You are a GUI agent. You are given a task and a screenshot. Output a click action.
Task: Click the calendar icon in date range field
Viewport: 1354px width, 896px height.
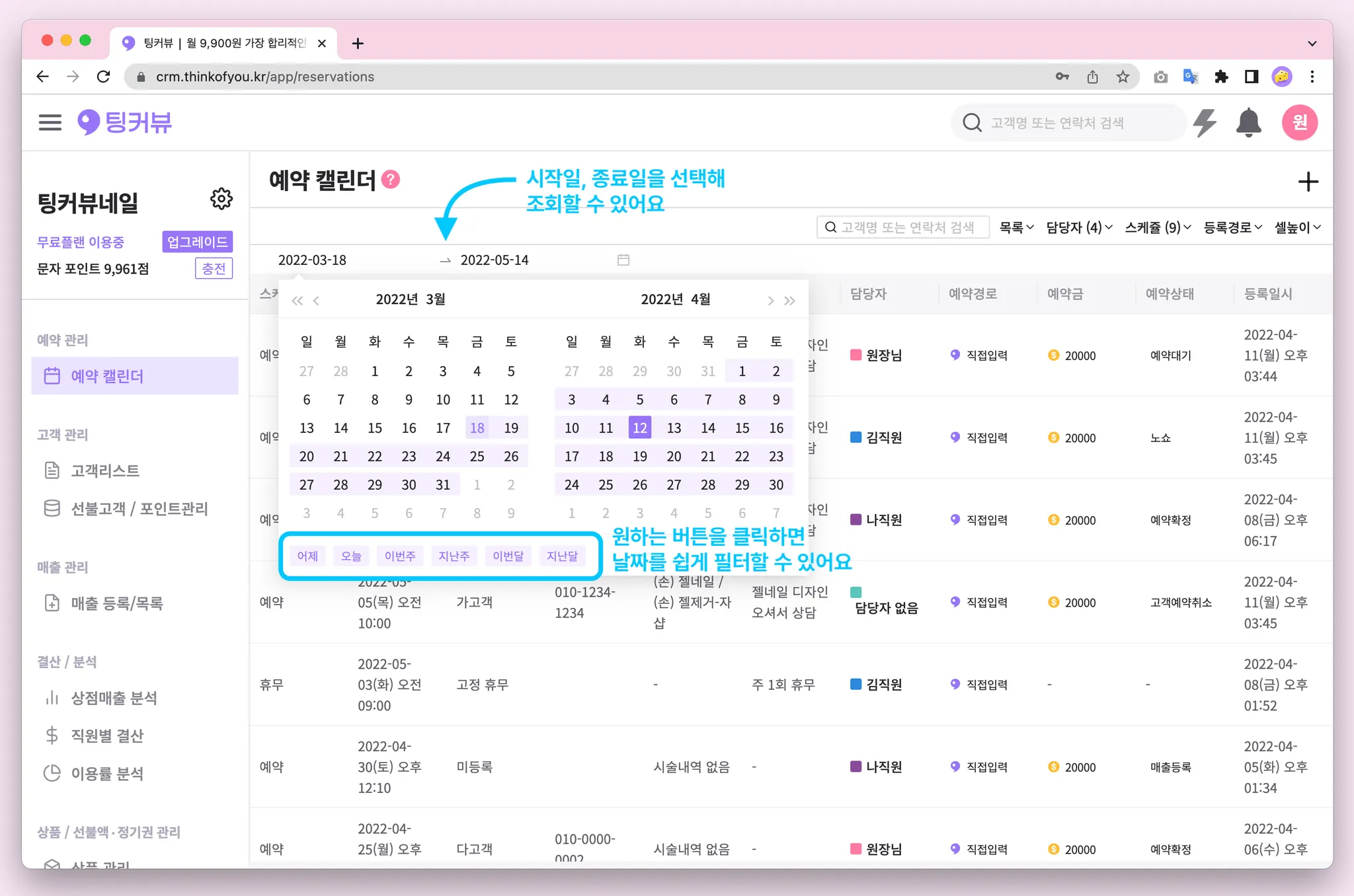[623, 260]
